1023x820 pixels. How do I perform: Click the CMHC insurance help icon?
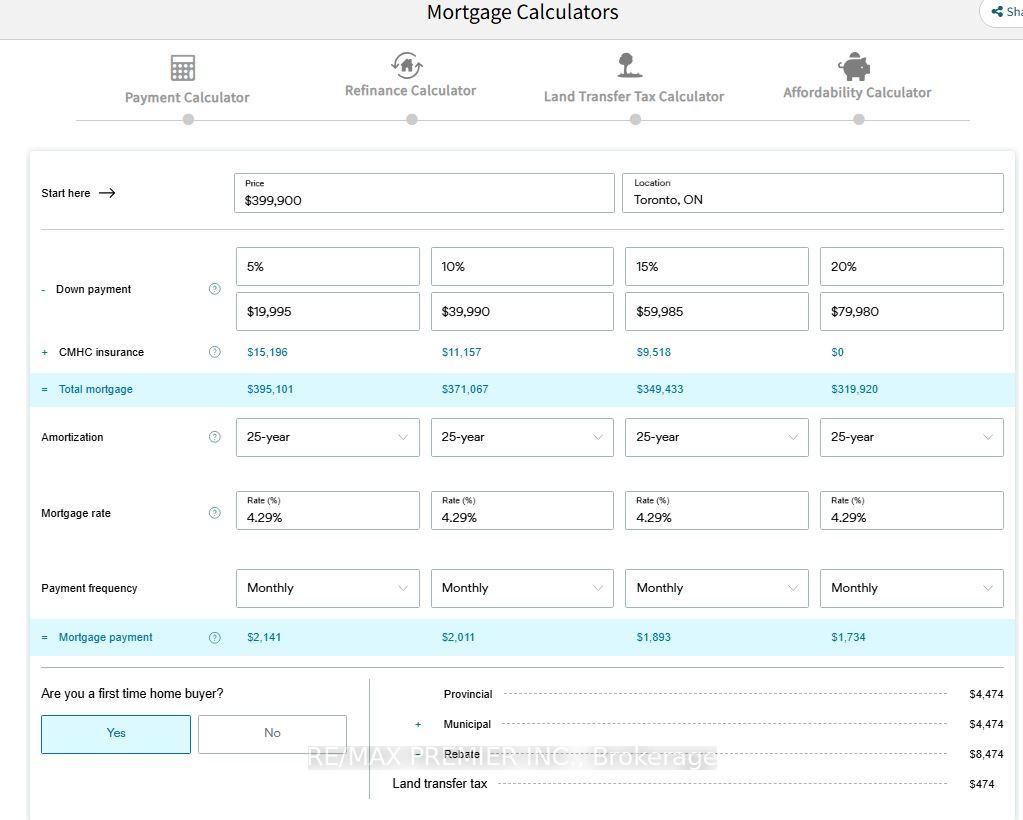point(214,352)
